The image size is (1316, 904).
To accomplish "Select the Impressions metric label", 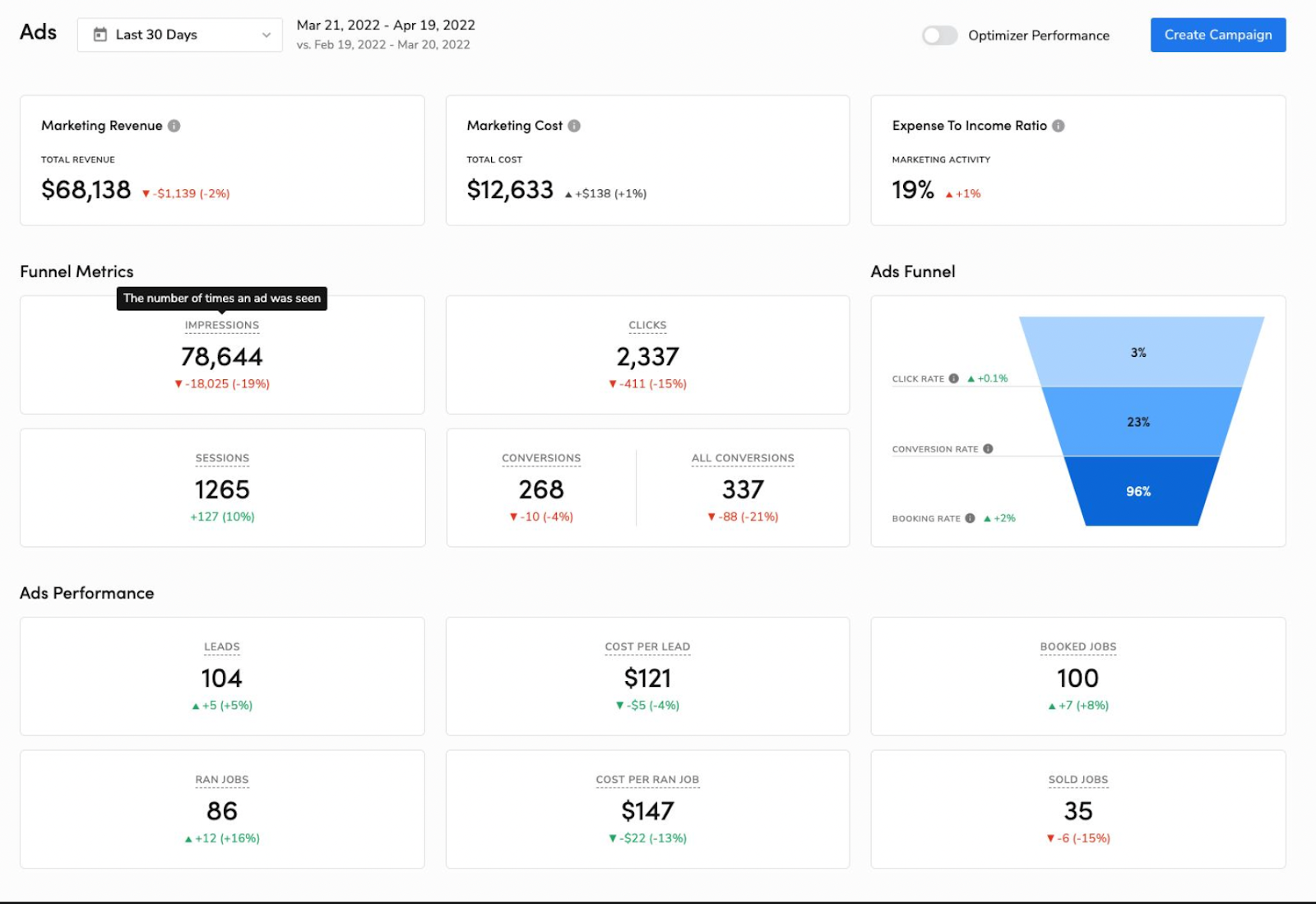I will tap(222, 325).
